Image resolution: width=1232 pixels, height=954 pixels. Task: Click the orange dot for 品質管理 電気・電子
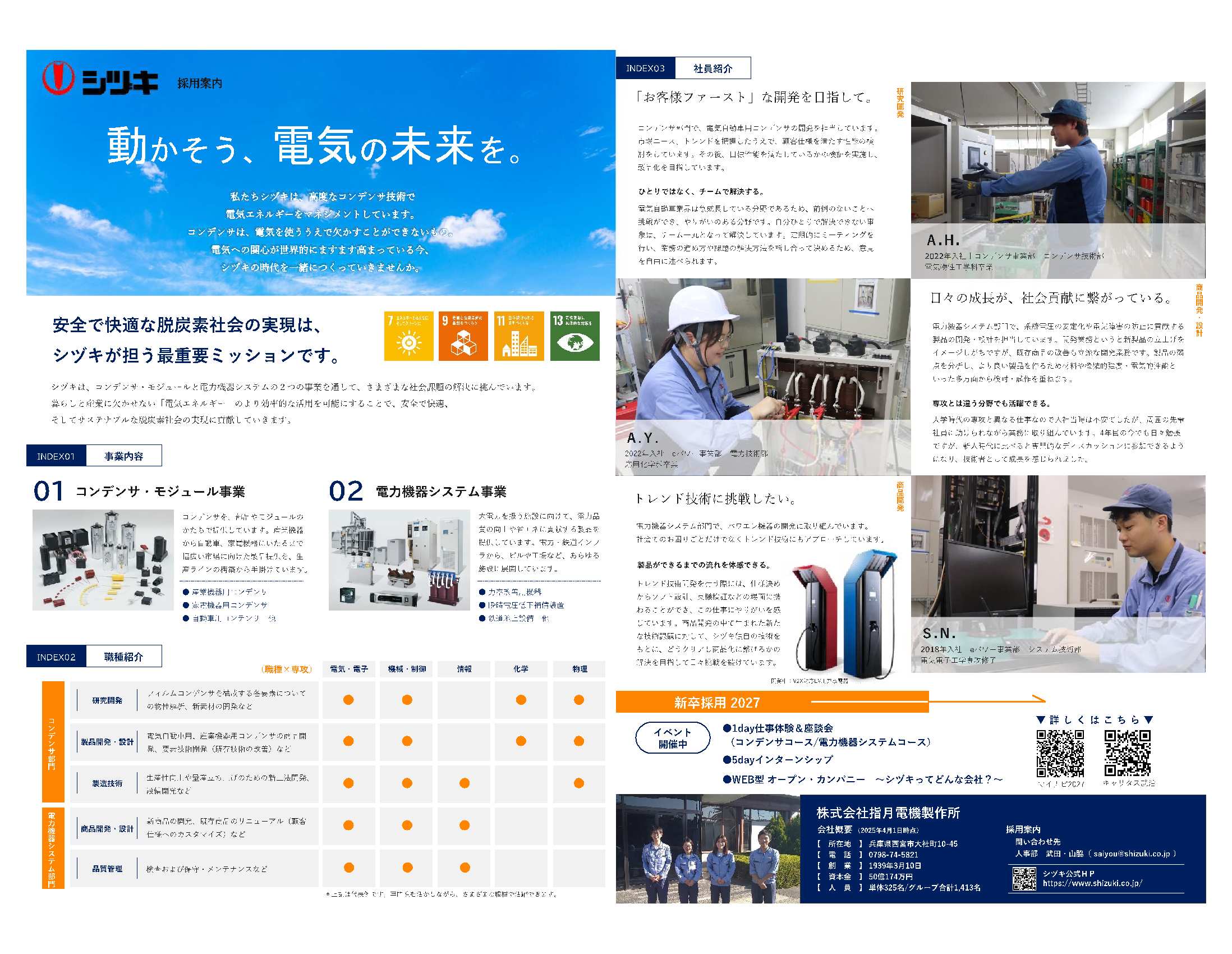[348, 868]
